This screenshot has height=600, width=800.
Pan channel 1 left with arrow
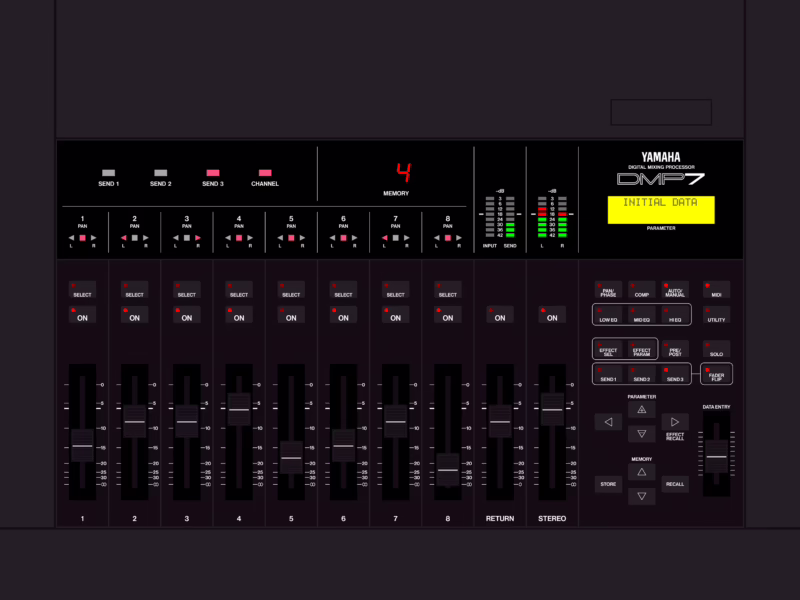click(71, 238)
